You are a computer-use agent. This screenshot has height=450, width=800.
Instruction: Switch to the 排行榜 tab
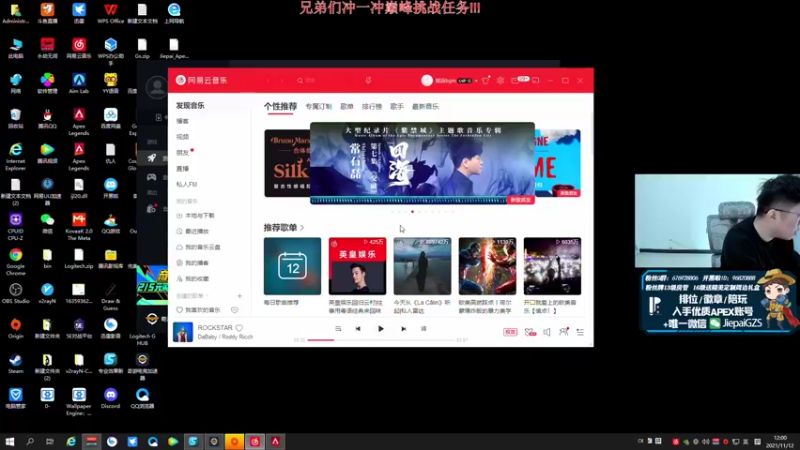click(x=372, y=106)
